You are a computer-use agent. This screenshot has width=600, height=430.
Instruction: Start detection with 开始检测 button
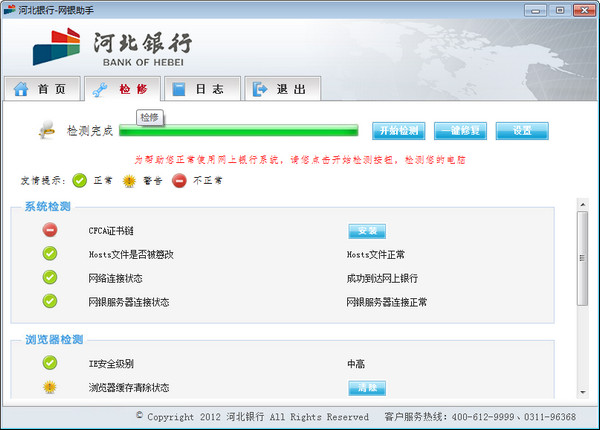(398, 131)
